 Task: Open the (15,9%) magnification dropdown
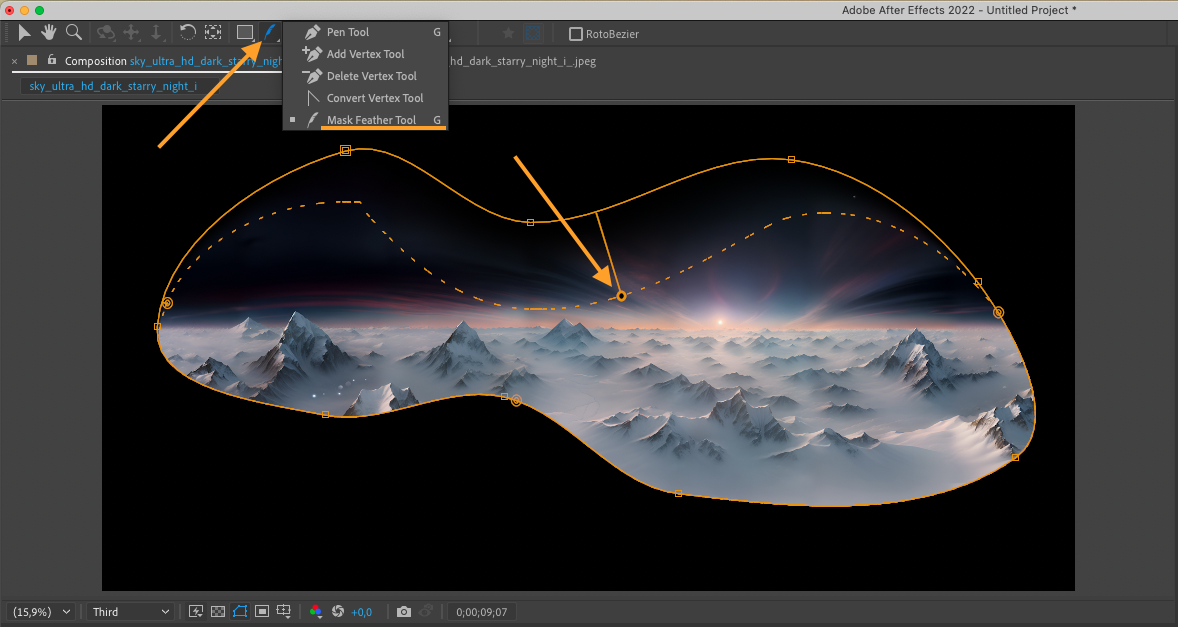pos(42,612)
